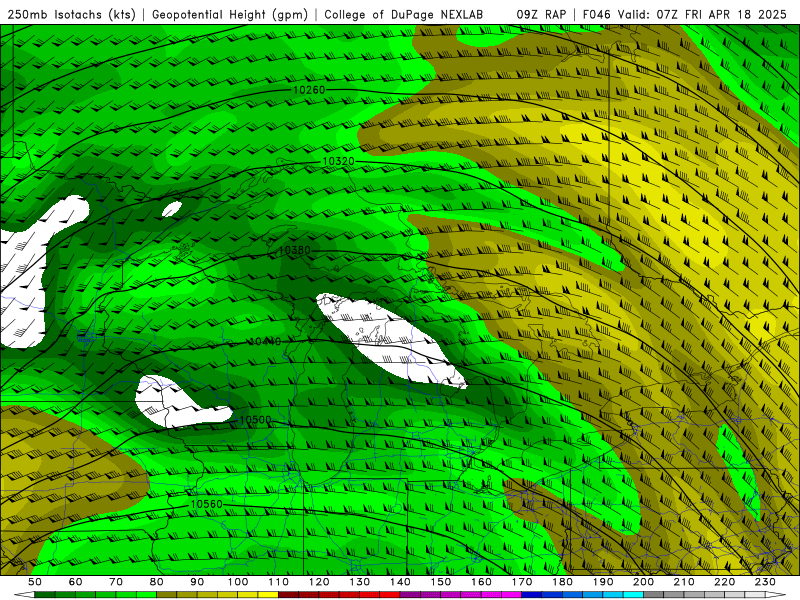Click the 'Geopotential Height (gpm)' title text

pyautogui.click(x=230, y=15)
